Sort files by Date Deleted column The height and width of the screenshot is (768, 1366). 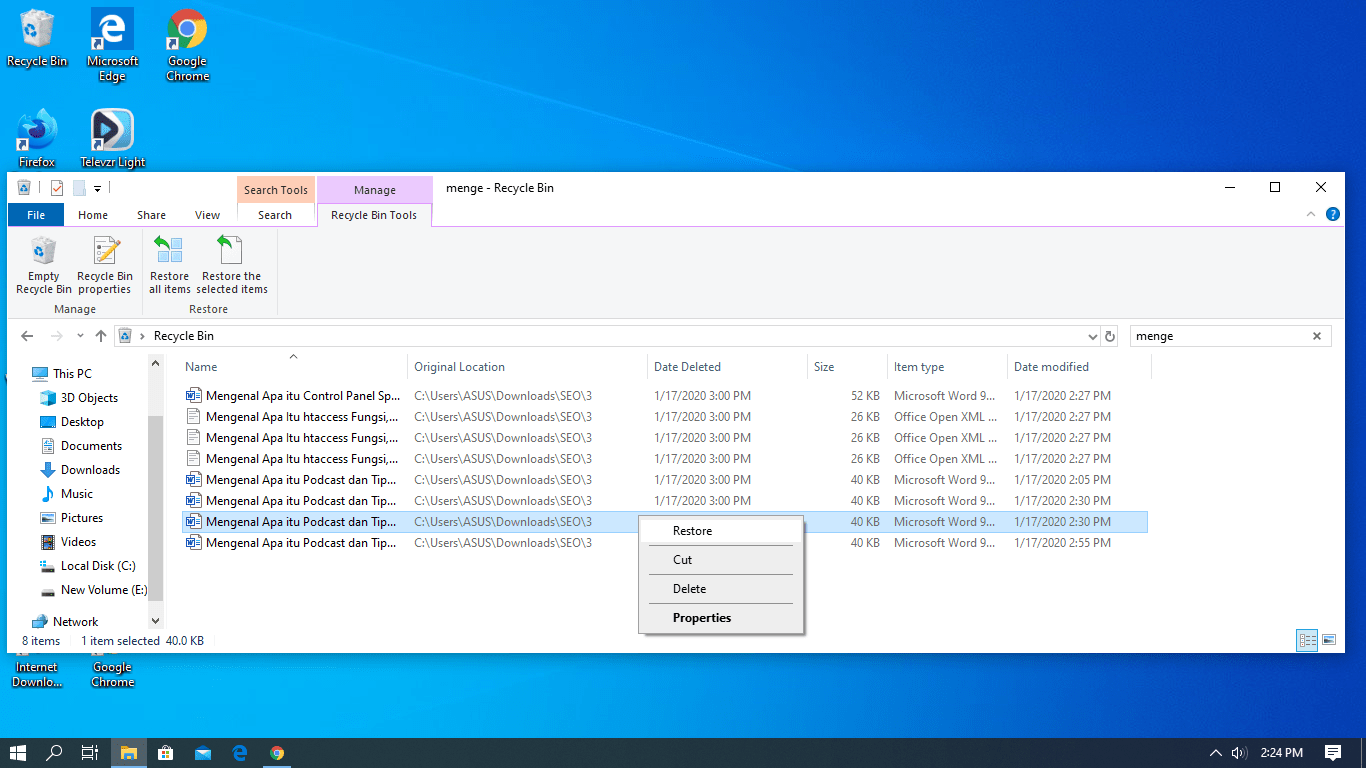[687, 367]
